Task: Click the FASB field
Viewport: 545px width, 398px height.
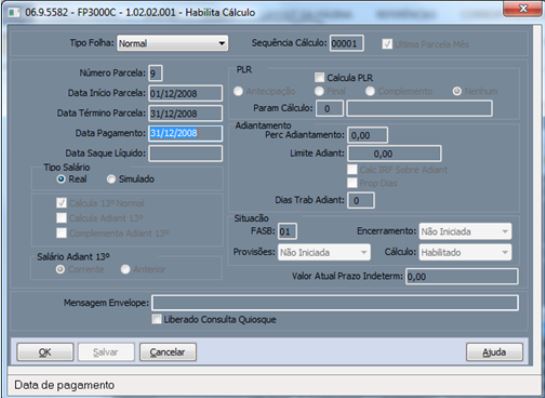Action: tap(287, 232)
